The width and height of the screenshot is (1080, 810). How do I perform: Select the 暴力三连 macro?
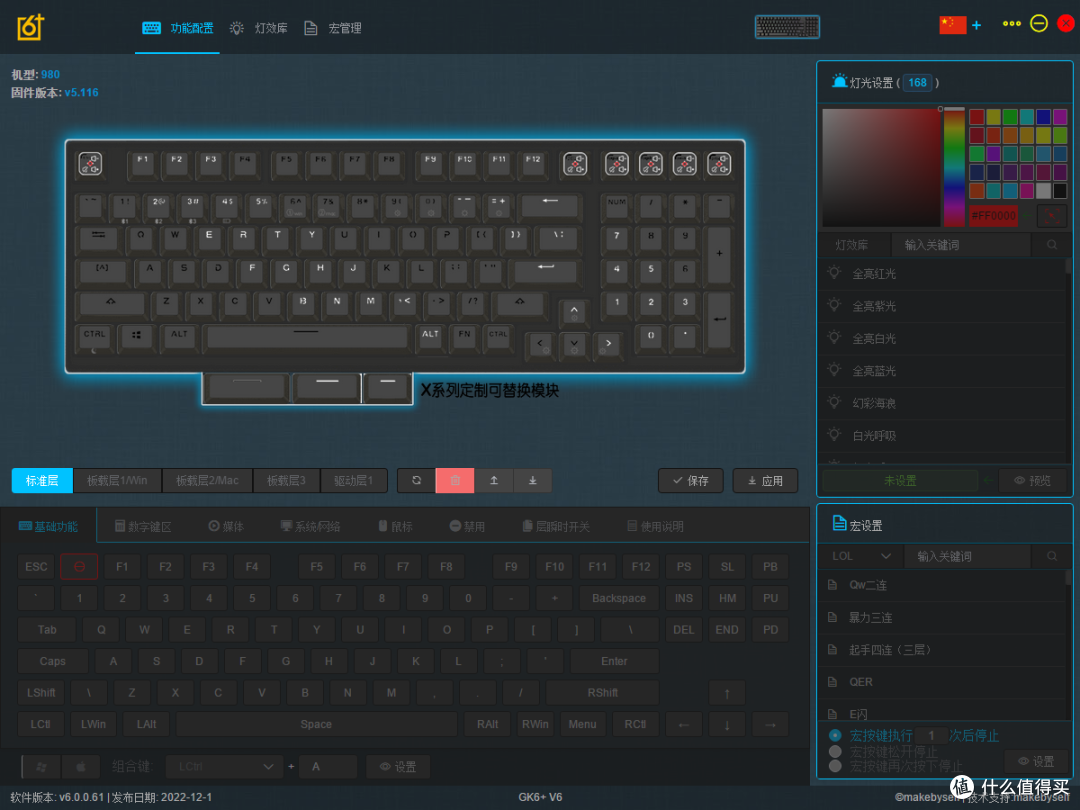942,617
